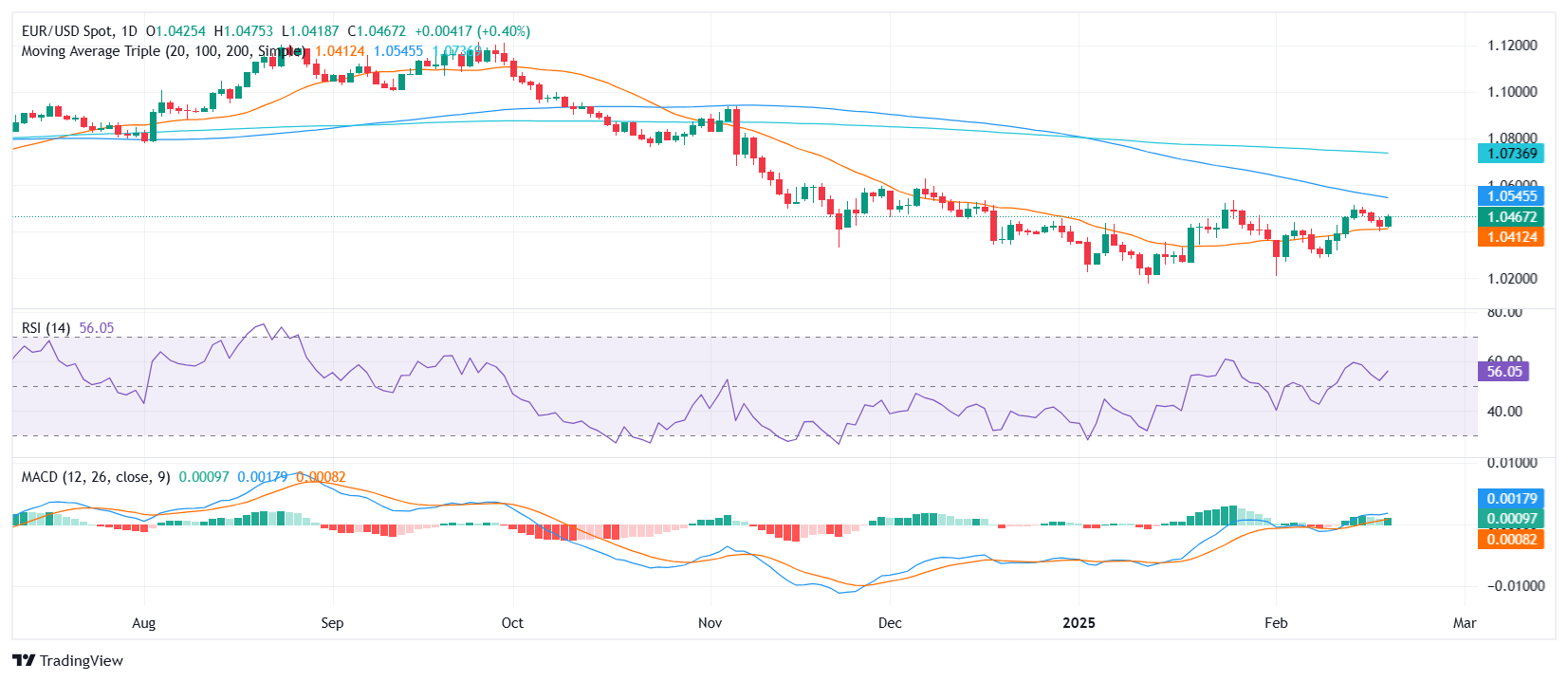Click the TradingView logo icon
The height and width of the screenshot is (681, 1568).
pyautogui.click(x=24, y=661)
